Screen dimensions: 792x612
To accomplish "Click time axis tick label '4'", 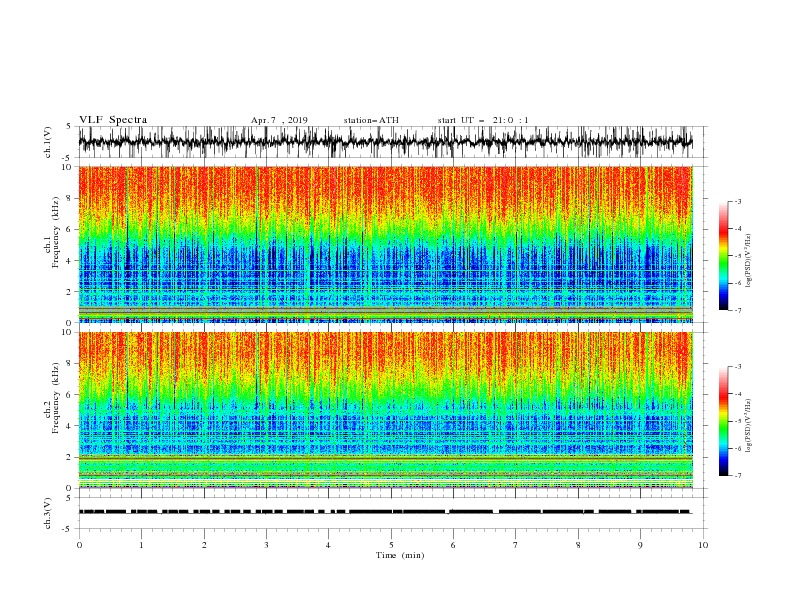I will [328, 545].
